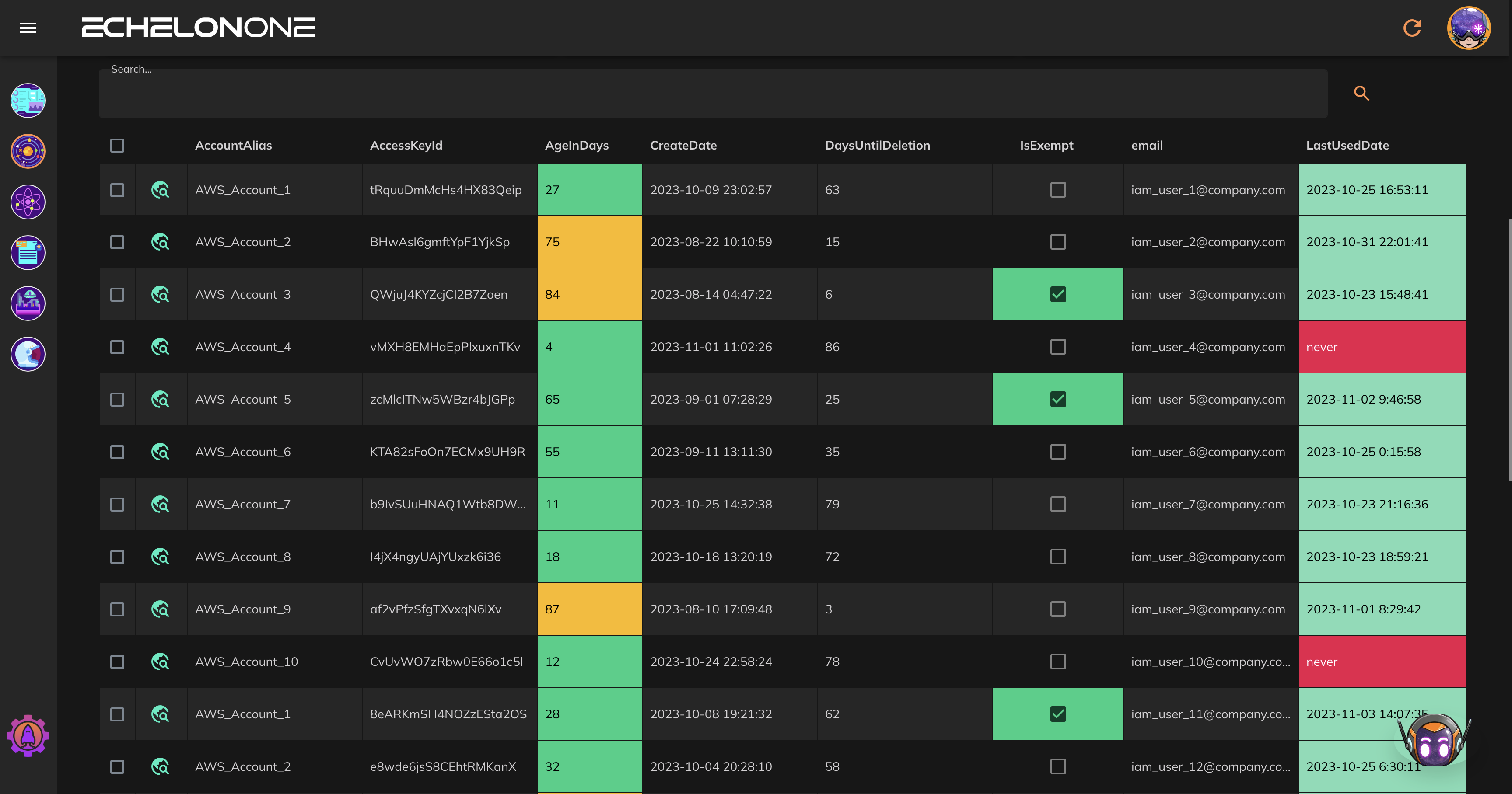Uncheck IsExempt for iam_user_3@company.com
The width and height of the screenshot is (1512, 794).
(x=1058, y=294)
